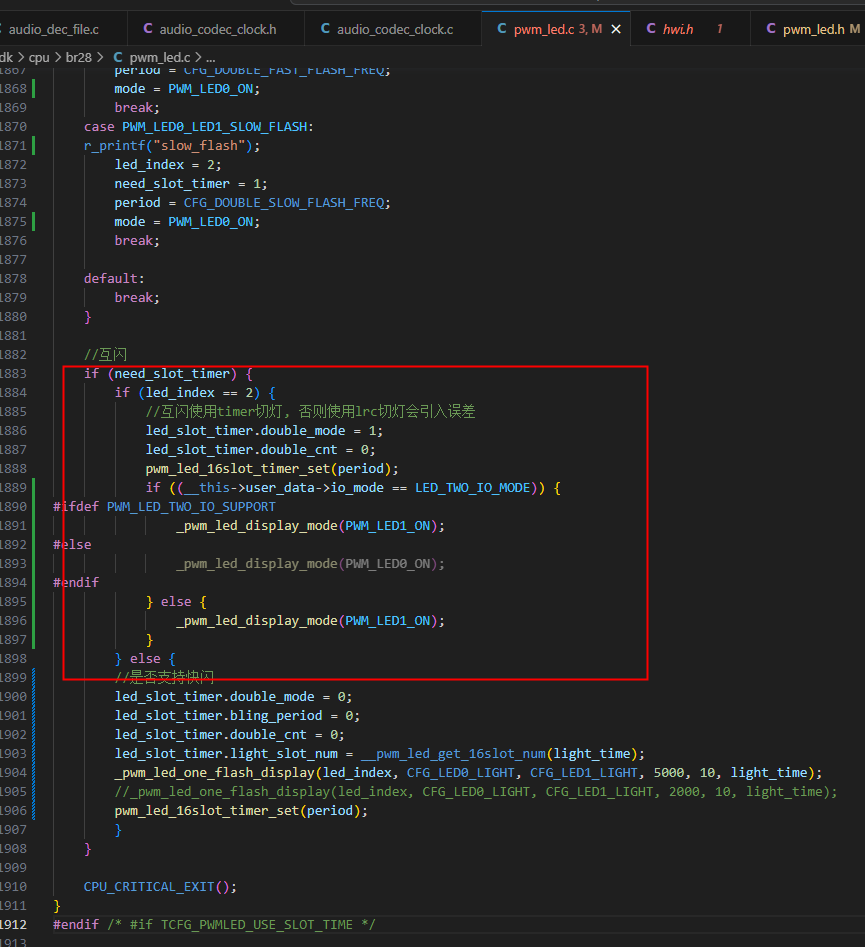The width and height of the screenshot is (865, 947).
Task: Open the cpu folder breadcrumb
Action: (x=39, y=57)
